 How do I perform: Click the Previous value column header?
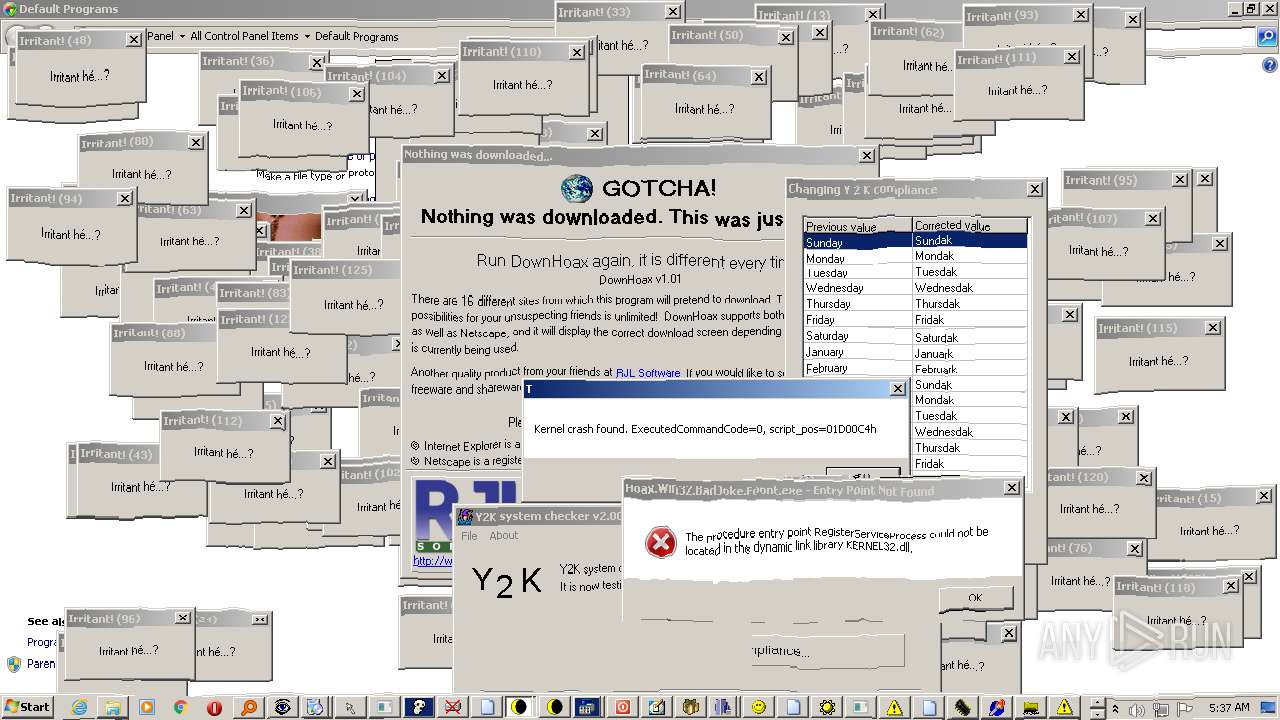tap(858, 226)
